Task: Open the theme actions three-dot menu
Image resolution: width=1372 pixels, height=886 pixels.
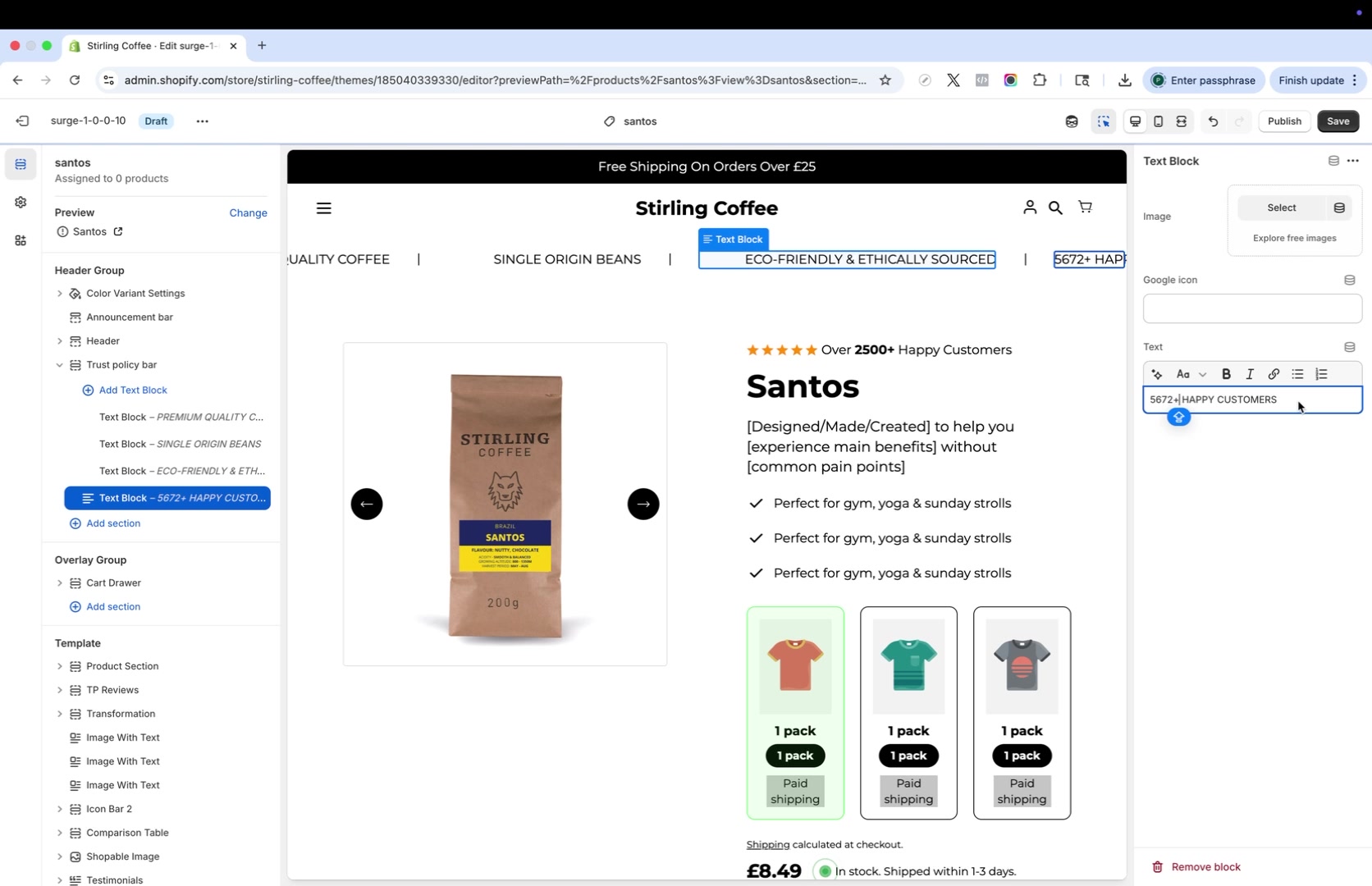Action: pos(202,121)
